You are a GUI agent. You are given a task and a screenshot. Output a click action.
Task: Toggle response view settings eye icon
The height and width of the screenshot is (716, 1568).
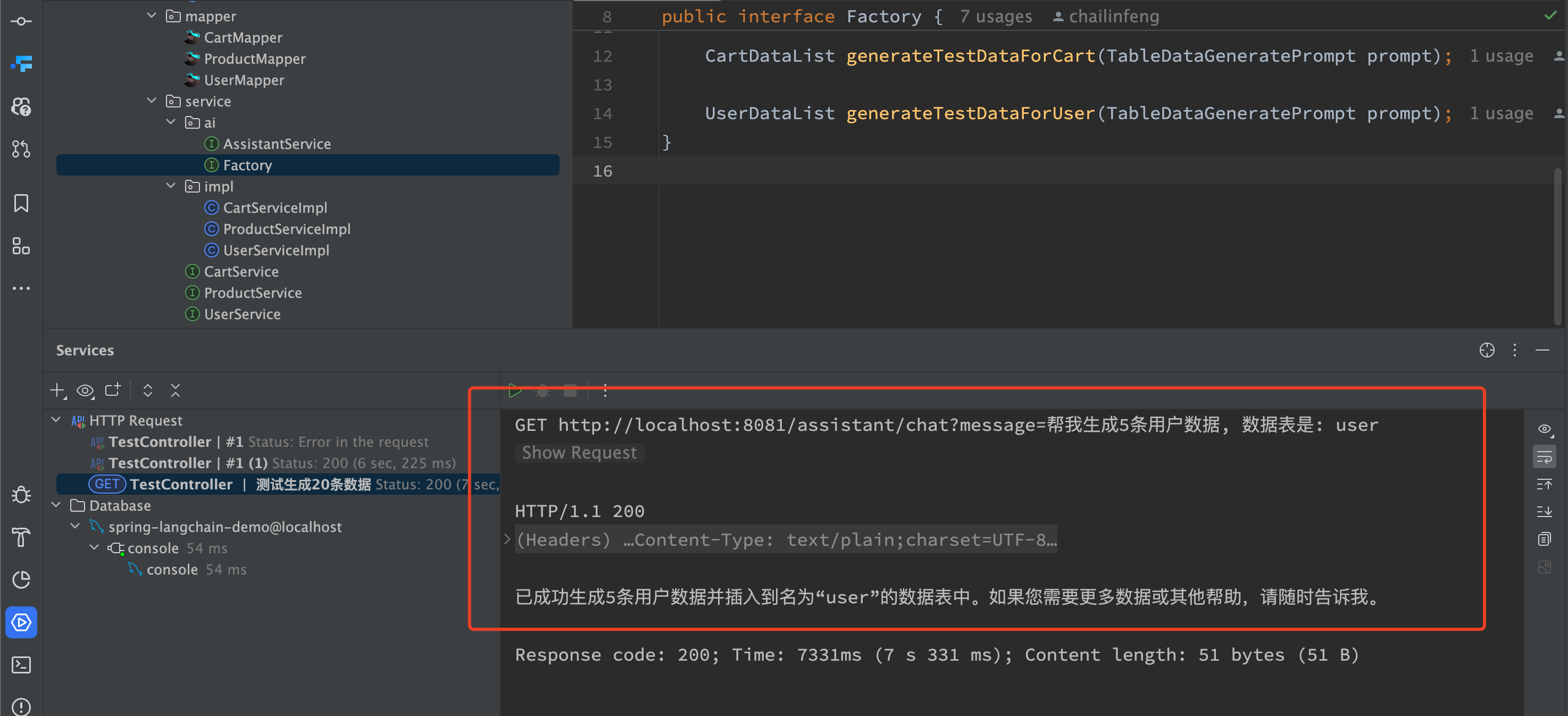(x=1544, y=429)
